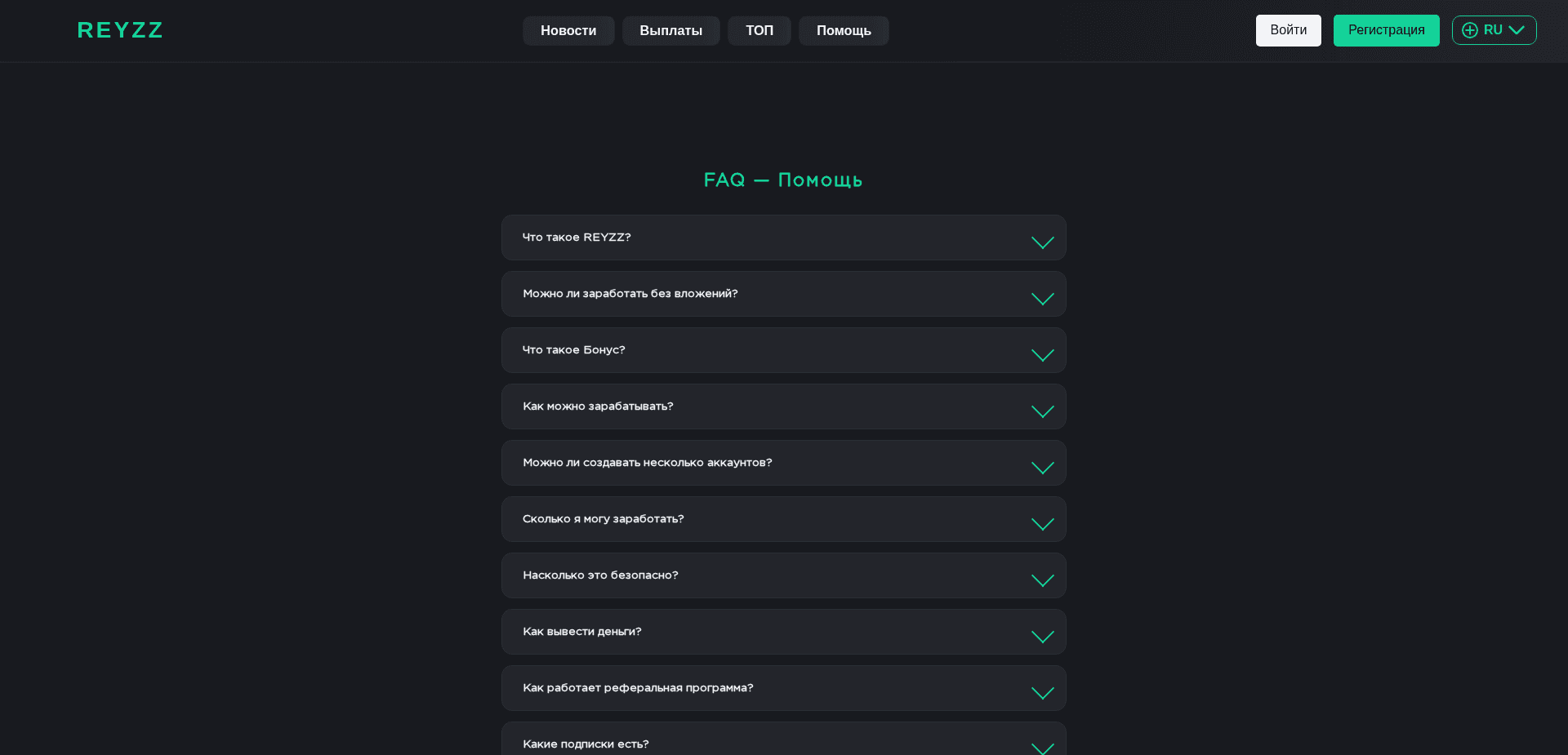The image size is (1568, 755).
Task: Navigate to the Выплаты section
Action: pyautogui.click(x=670, y=30)
